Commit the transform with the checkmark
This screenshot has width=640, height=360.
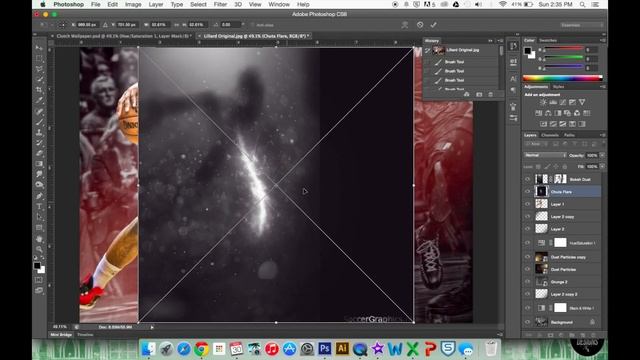[x=433, y=25]
